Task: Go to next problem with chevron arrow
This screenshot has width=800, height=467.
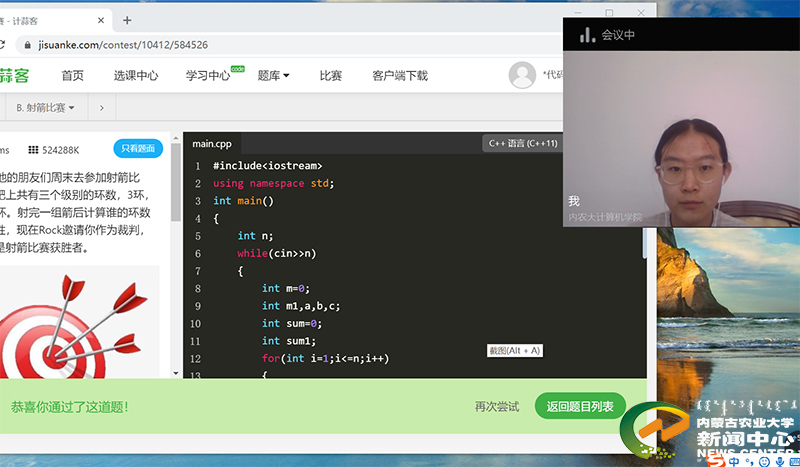Action: (102, 108)
